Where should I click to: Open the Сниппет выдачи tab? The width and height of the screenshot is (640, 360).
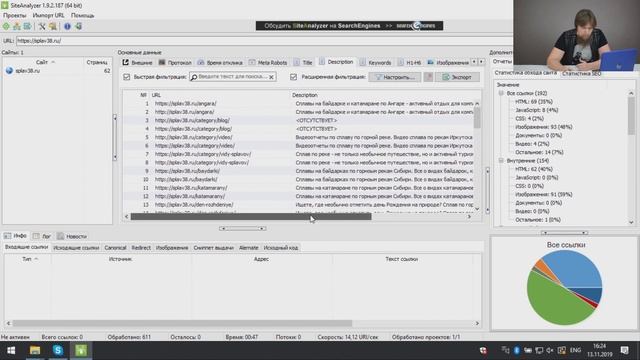click(x=213, y=248)
